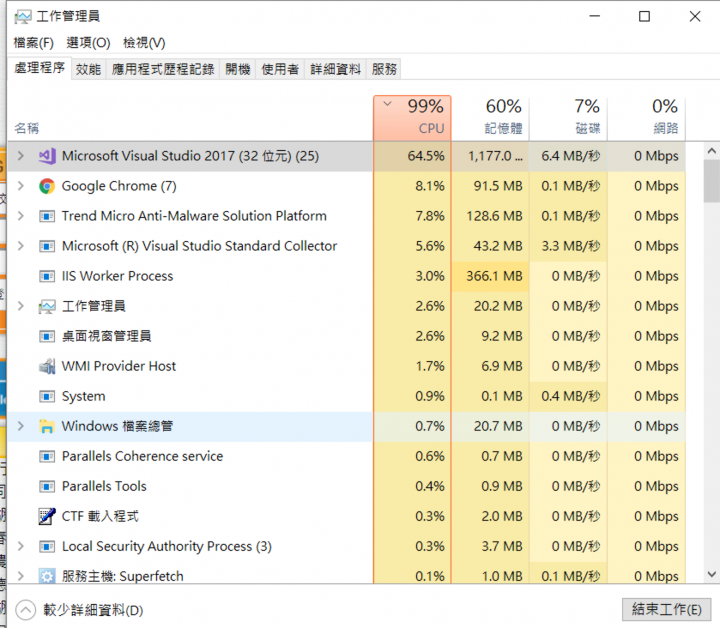This screenshot has width=720, height=628.
Task: Expand the 工作管理員 process row
Action: 21,306
